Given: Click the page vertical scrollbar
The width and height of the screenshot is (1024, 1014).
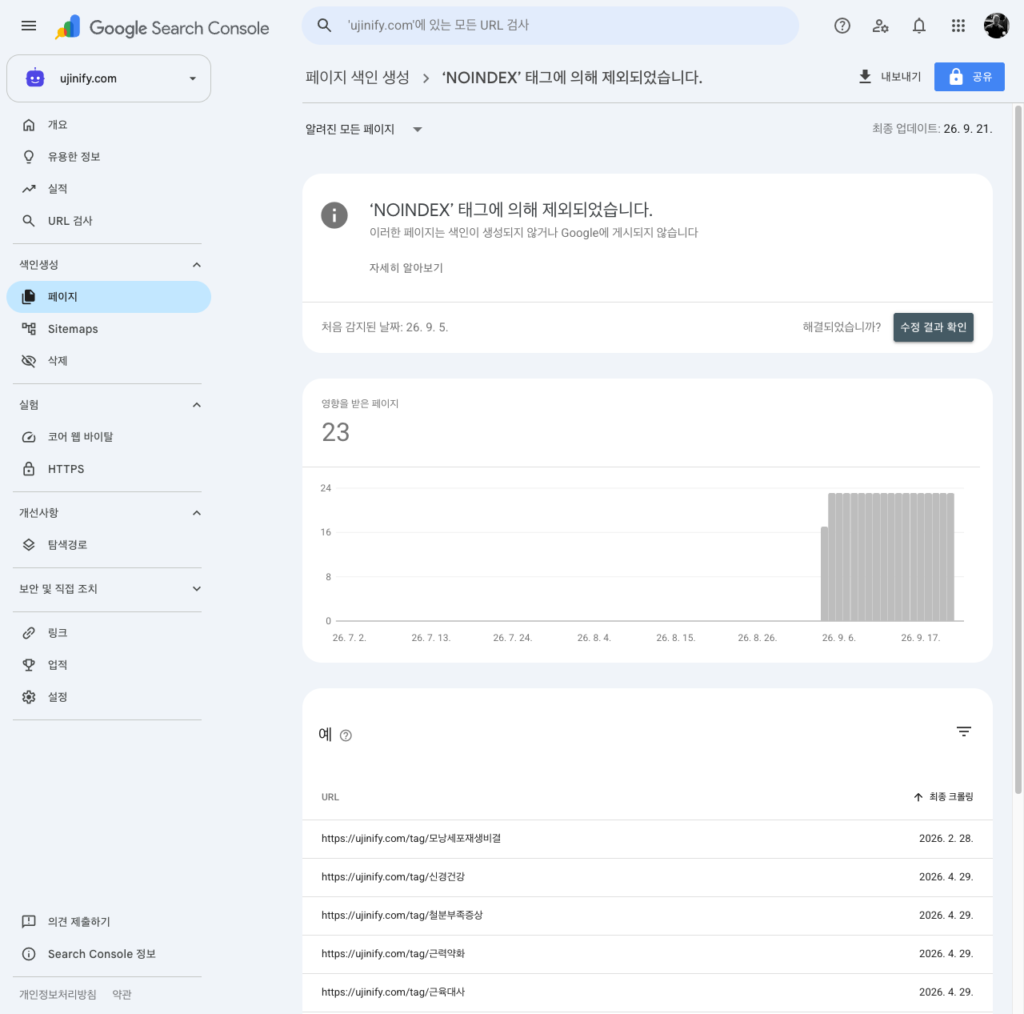Looking at the screenshot, I should [x=1017, y=450].
